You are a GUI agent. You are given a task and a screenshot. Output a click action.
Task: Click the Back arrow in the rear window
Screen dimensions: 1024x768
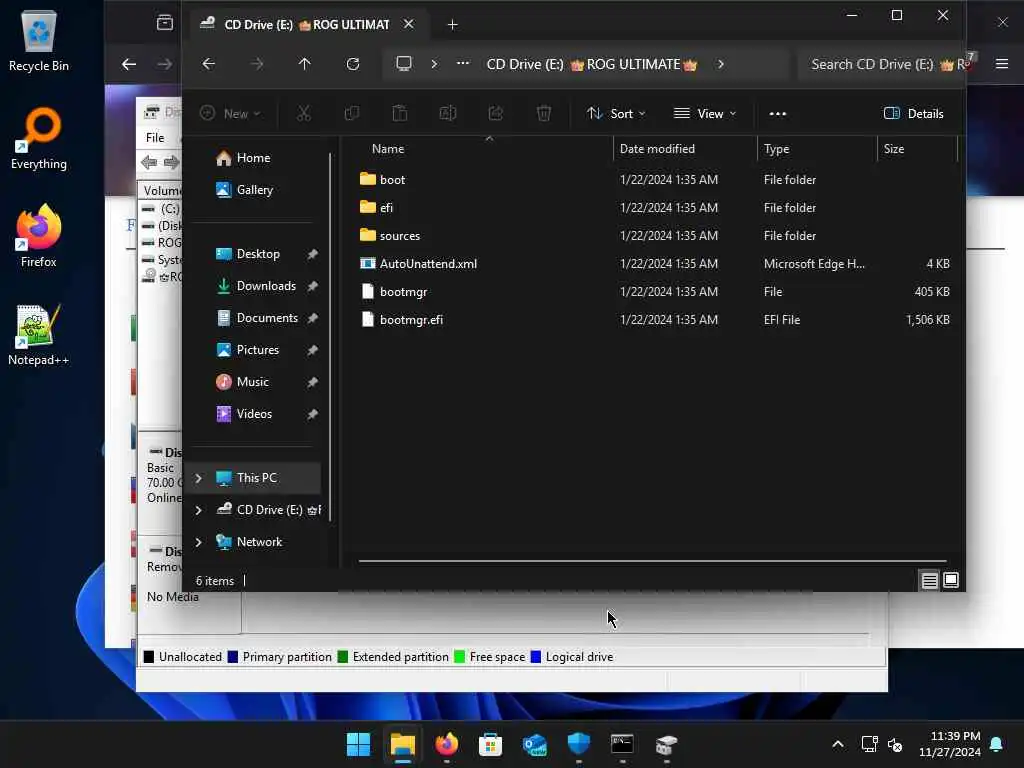129,64
